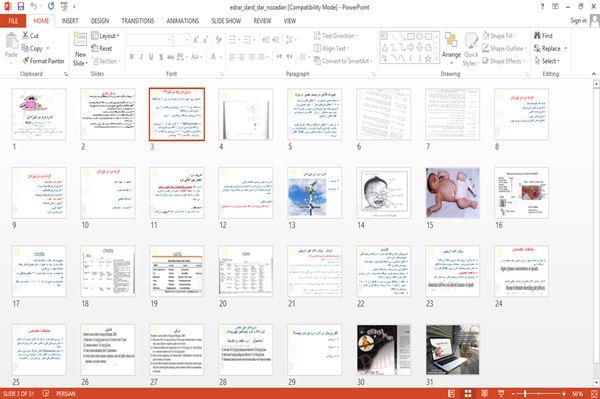This screenshot has width=600, height=399.
Task: Toggle Strikethrough formatting
Action: pyautogui.click(x=170, y=57)
